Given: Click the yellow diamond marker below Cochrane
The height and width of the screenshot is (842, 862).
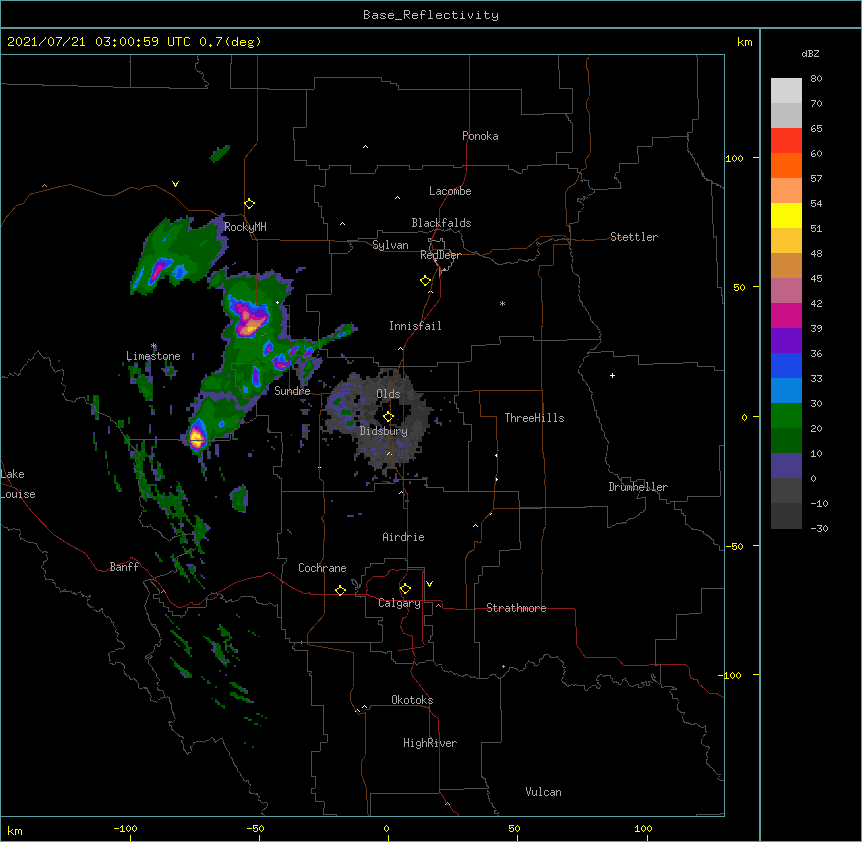Looking at the screenshot, I should [340, 591].
